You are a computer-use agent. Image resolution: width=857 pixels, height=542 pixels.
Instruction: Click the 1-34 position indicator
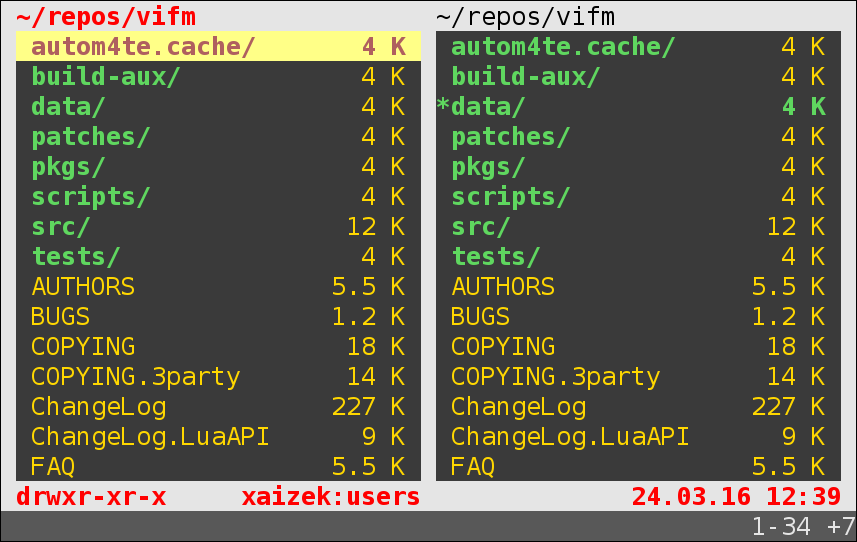click(x=782, y=527)
